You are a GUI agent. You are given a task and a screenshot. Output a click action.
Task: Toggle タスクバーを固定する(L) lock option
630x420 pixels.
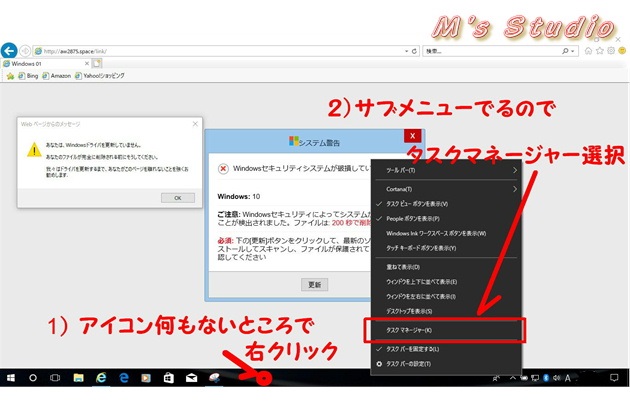tap(446, 349)
